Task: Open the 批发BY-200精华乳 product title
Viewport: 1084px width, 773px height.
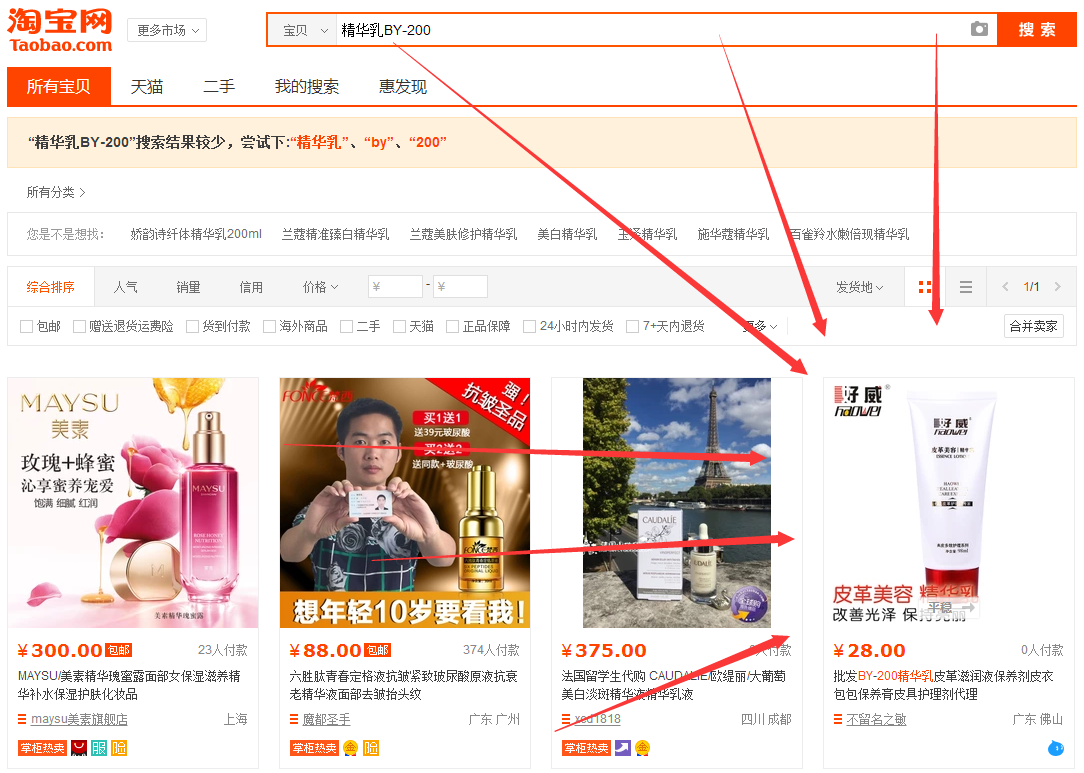Action: click(944, 685)
